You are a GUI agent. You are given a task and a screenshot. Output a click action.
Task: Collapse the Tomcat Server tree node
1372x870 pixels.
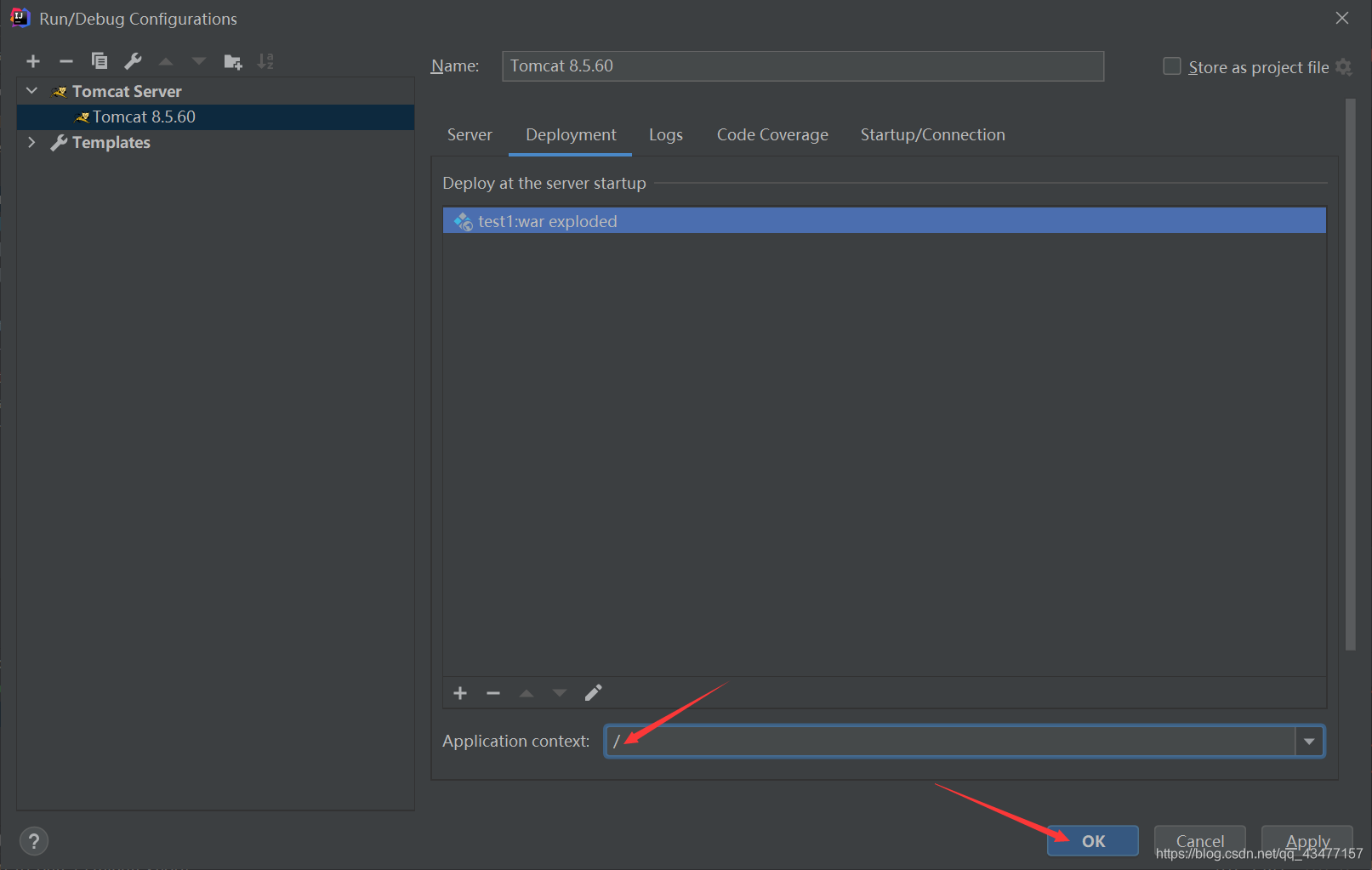[32, 90]
